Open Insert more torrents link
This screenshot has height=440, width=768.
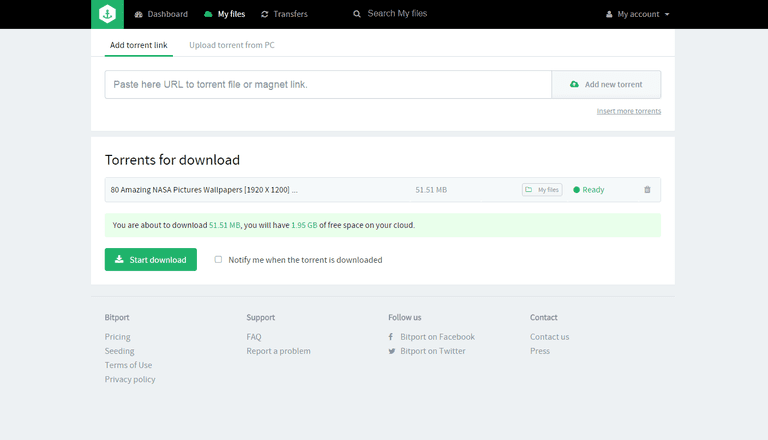tap(629, 111)
